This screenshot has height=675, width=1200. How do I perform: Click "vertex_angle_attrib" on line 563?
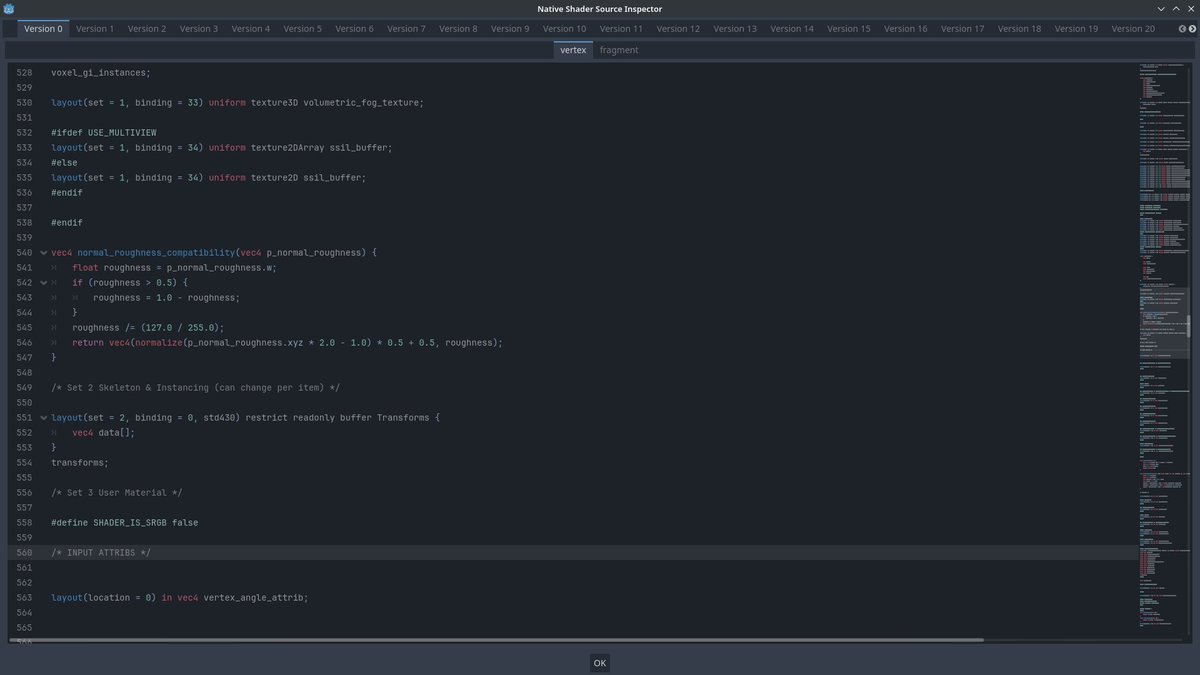click(x=255, y=598)
